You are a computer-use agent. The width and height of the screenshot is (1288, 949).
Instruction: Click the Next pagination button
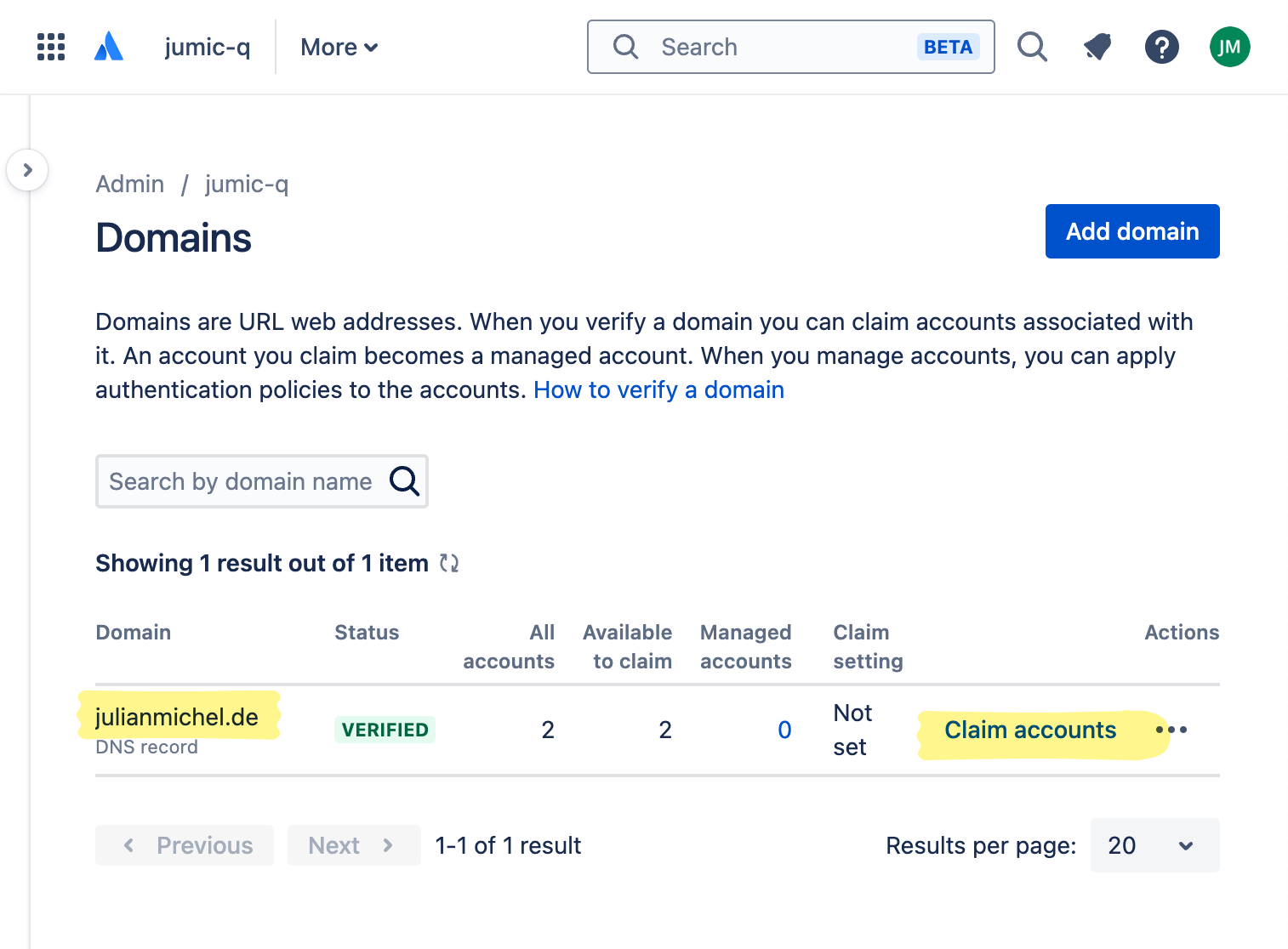(x=353, y=844)
